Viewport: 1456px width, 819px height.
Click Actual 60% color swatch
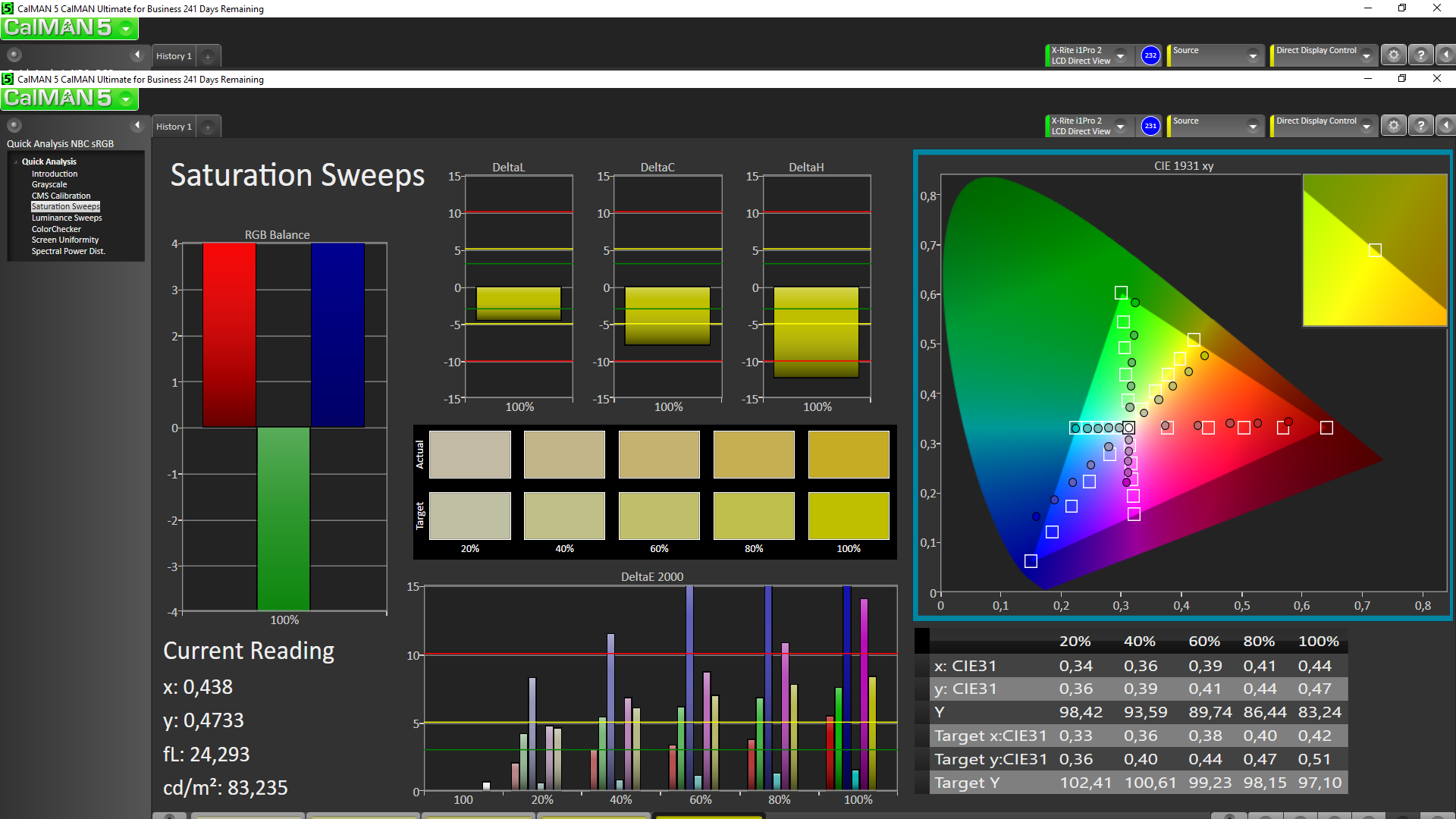(x=659, y=454)
